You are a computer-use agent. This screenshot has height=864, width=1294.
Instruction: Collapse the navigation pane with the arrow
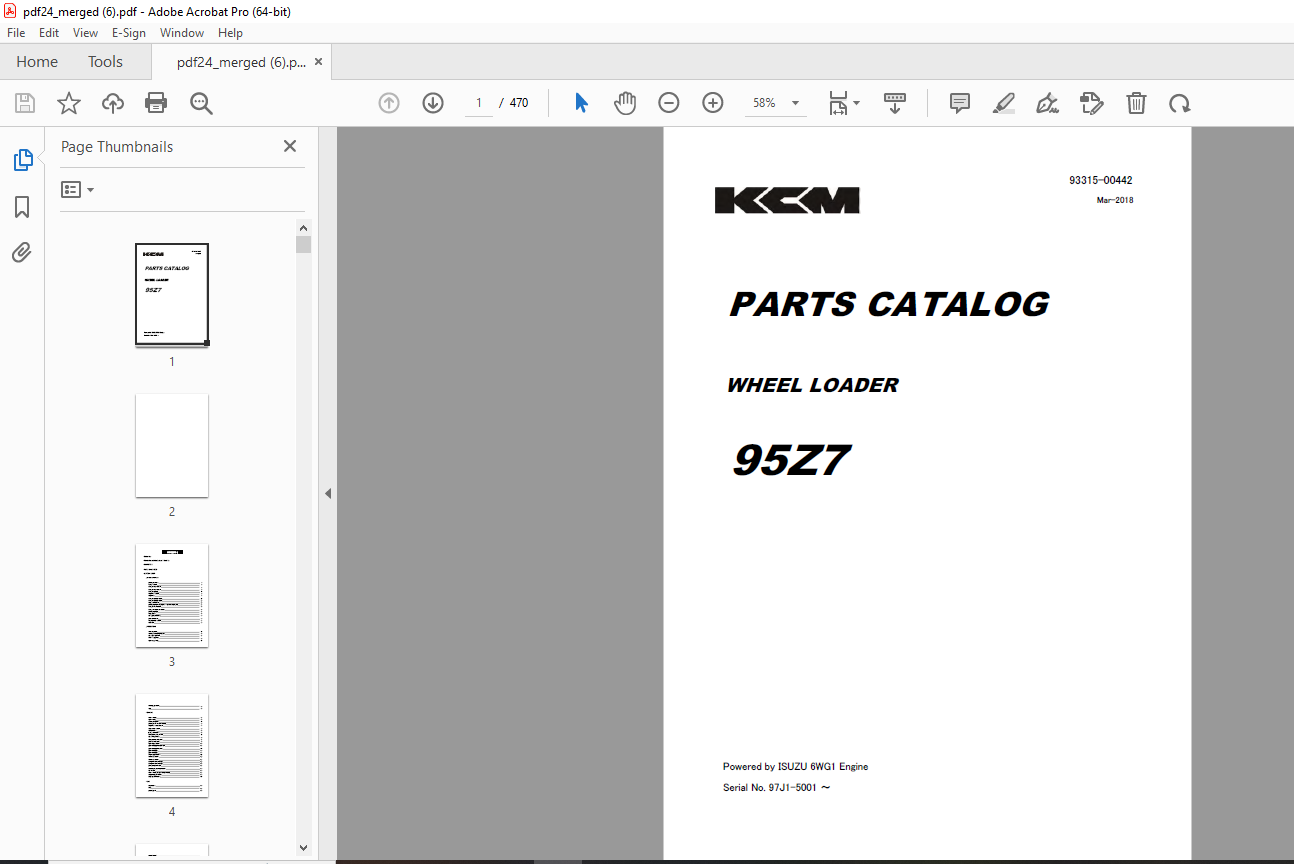[327, 493]
